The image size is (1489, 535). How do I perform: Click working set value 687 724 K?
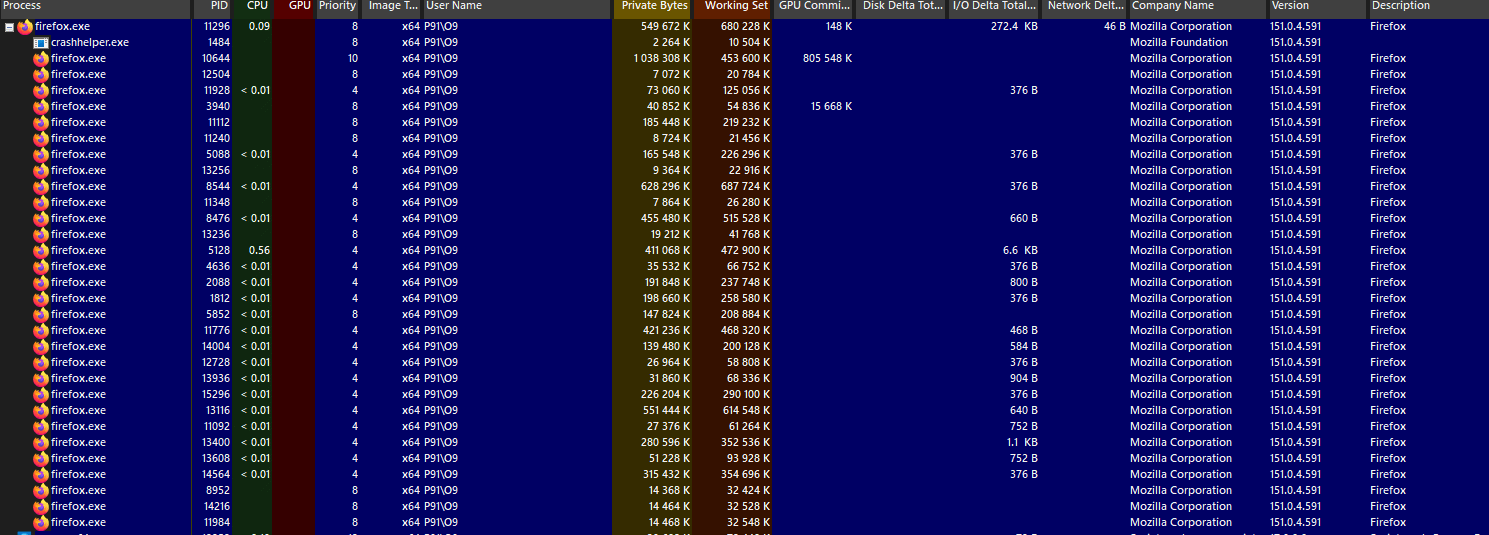pos(744,187)
